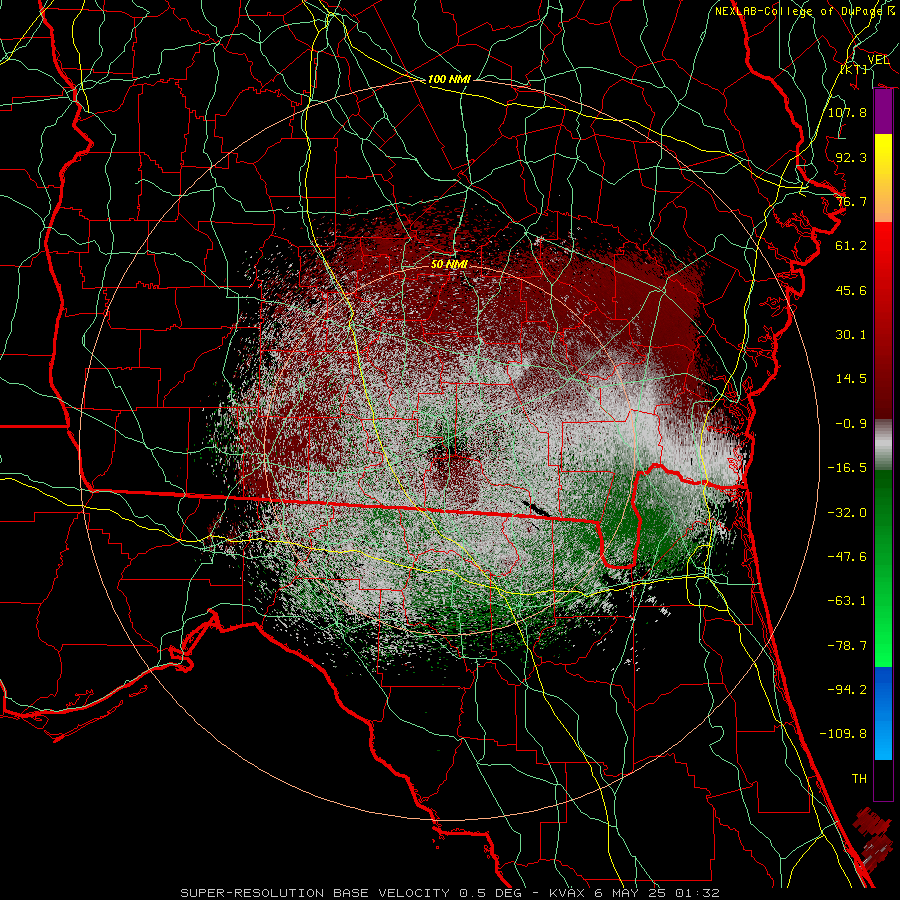Click the 92.3 velocity legend value

[x=851, y=157]
